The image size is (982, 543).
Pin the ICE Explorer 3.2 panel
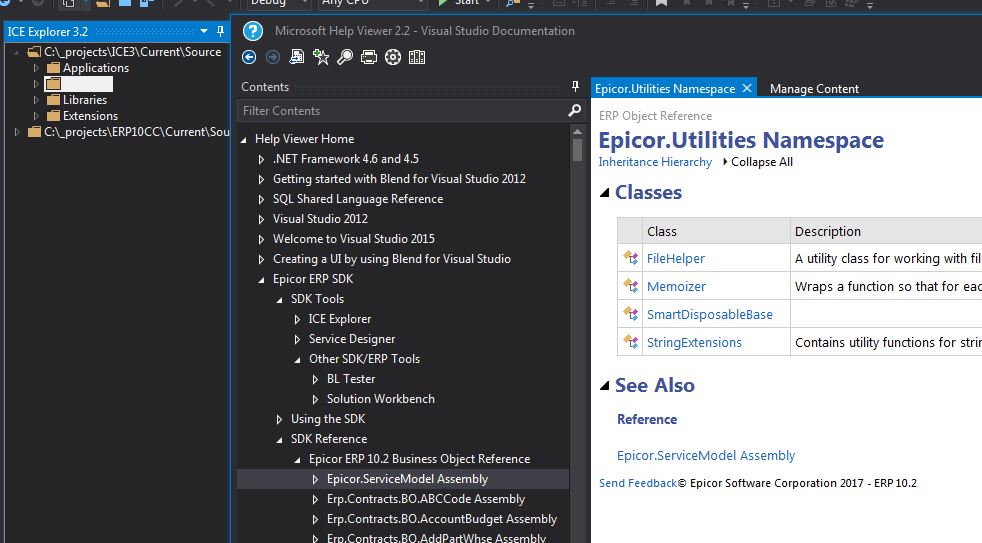pos(220,31)
